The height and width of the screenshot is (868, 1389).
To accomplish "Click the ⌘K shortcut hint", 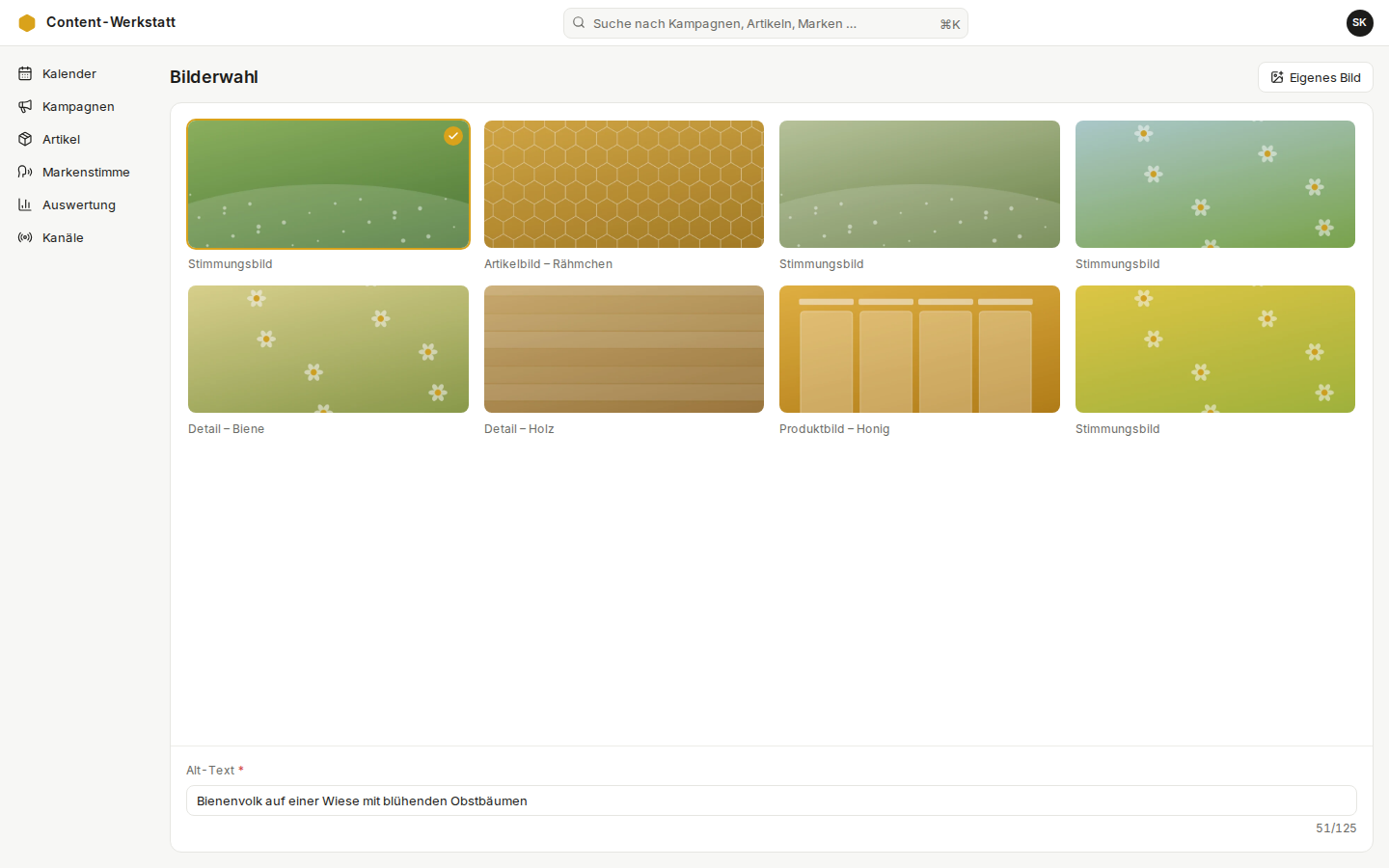I will coord(950,24).
